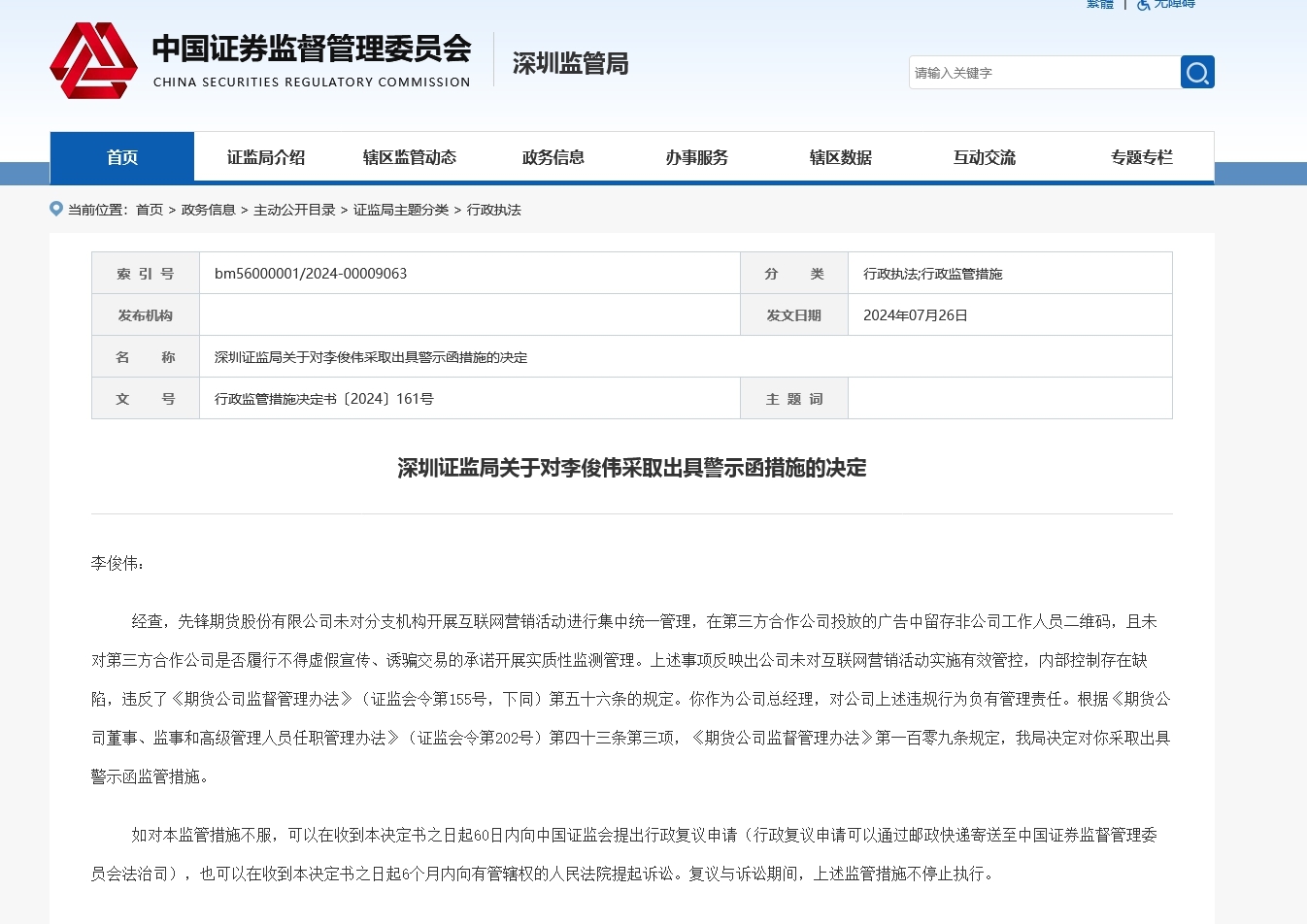Image resolution: width=1307 pixels, height=924 pixels.
Task: Click the 发文日期 label cell
Action: (794, 315)
